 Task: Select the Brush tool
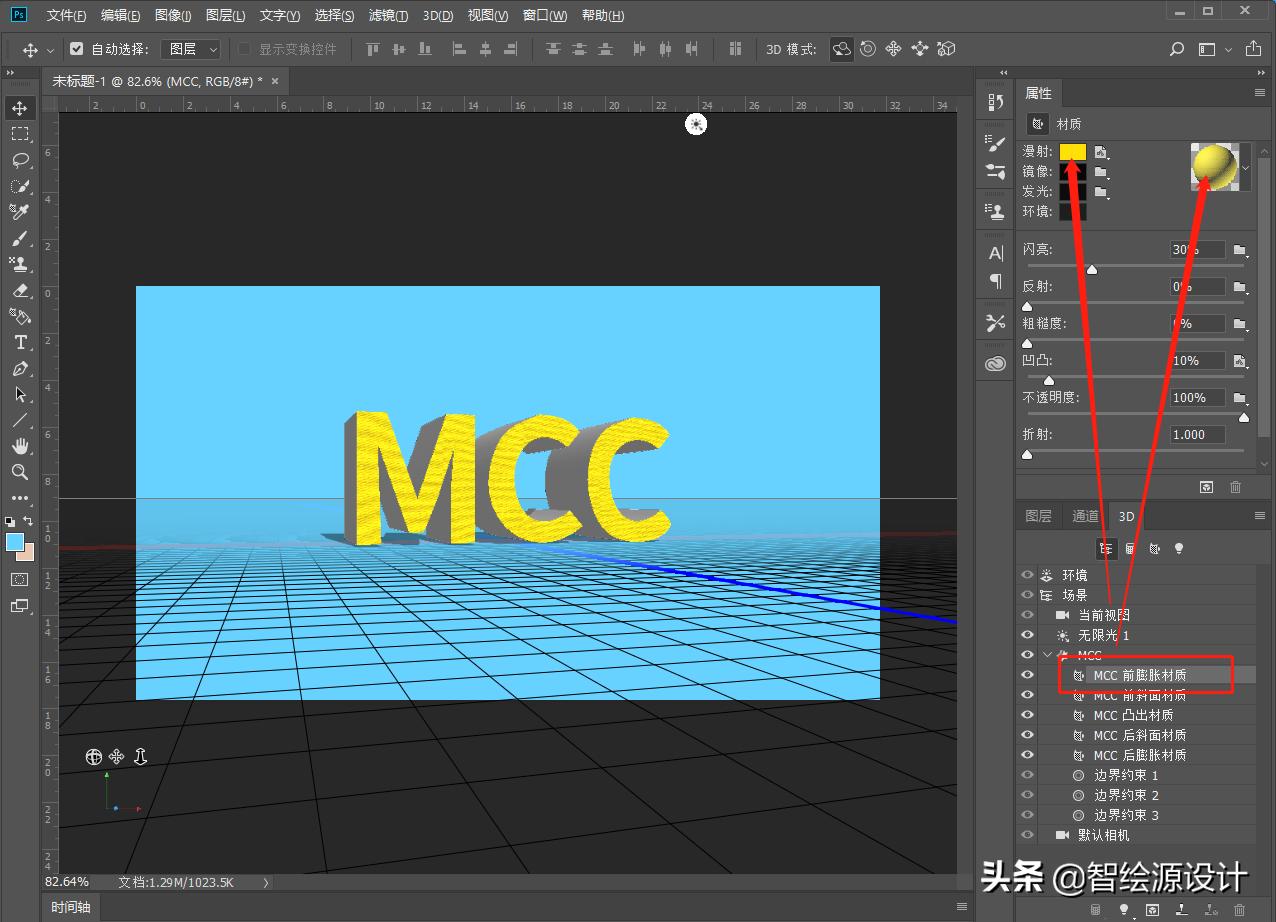[x=20, y=238]
